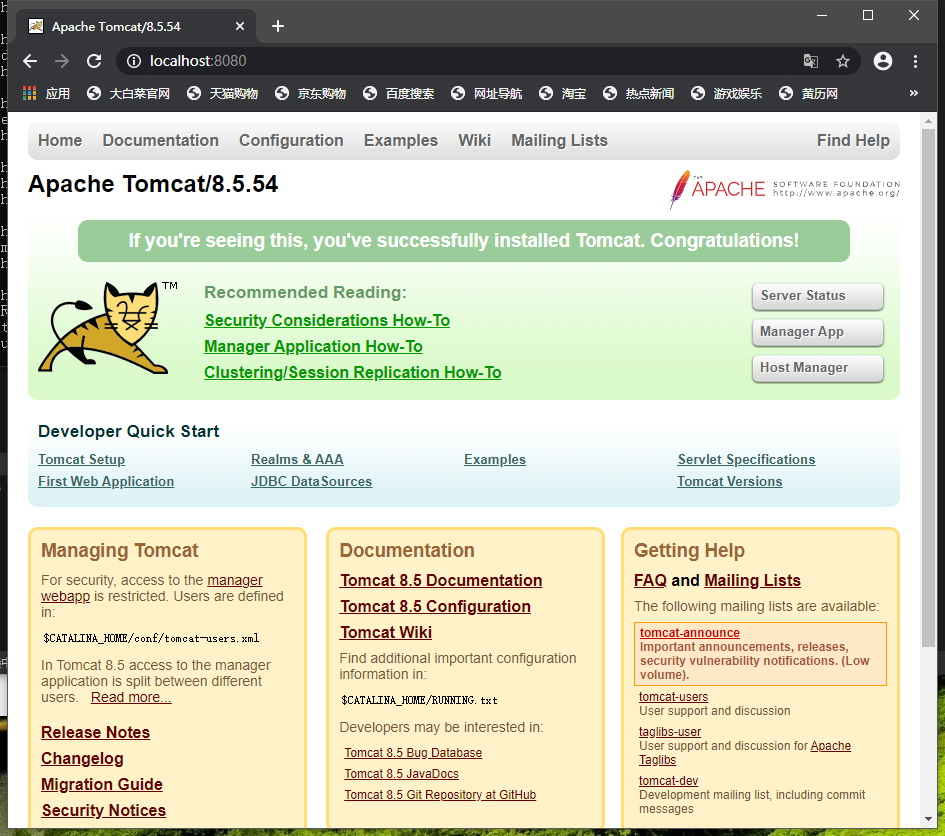The image size is (945, 836).
Task: Open Migration Guide link
Action: 102,784
